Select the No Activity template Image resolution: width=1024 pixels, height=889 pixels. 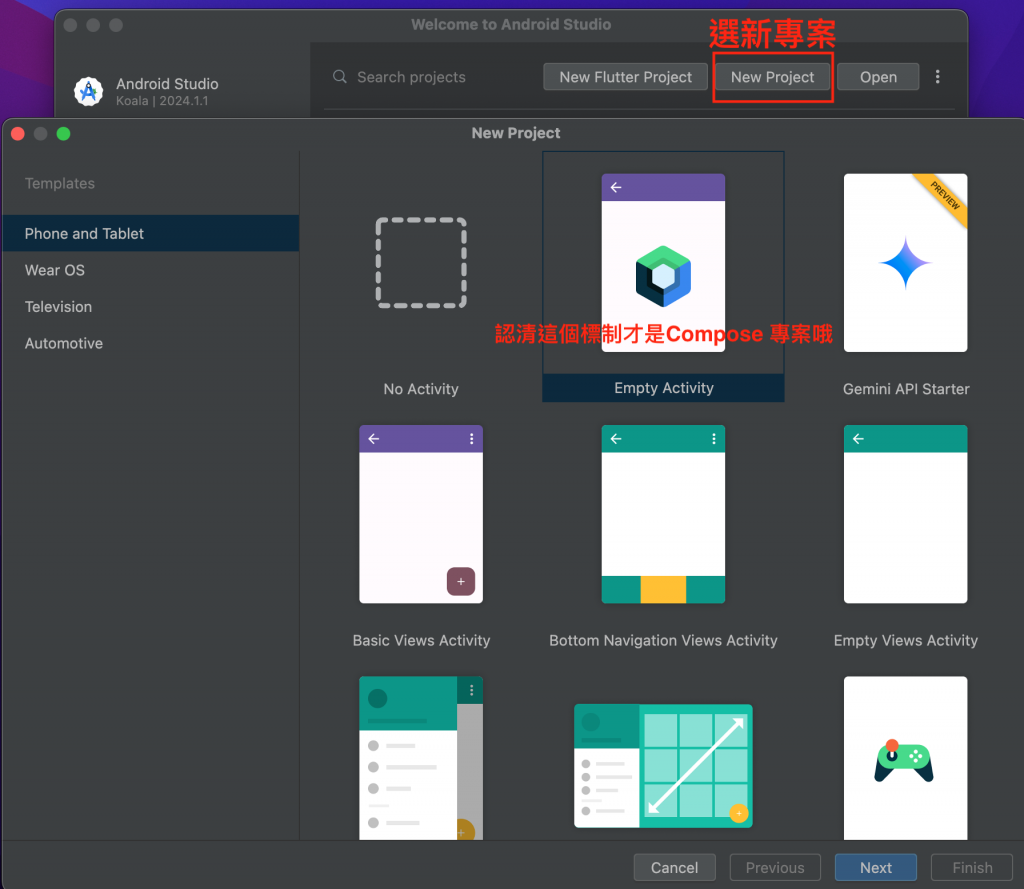[421, 277]
